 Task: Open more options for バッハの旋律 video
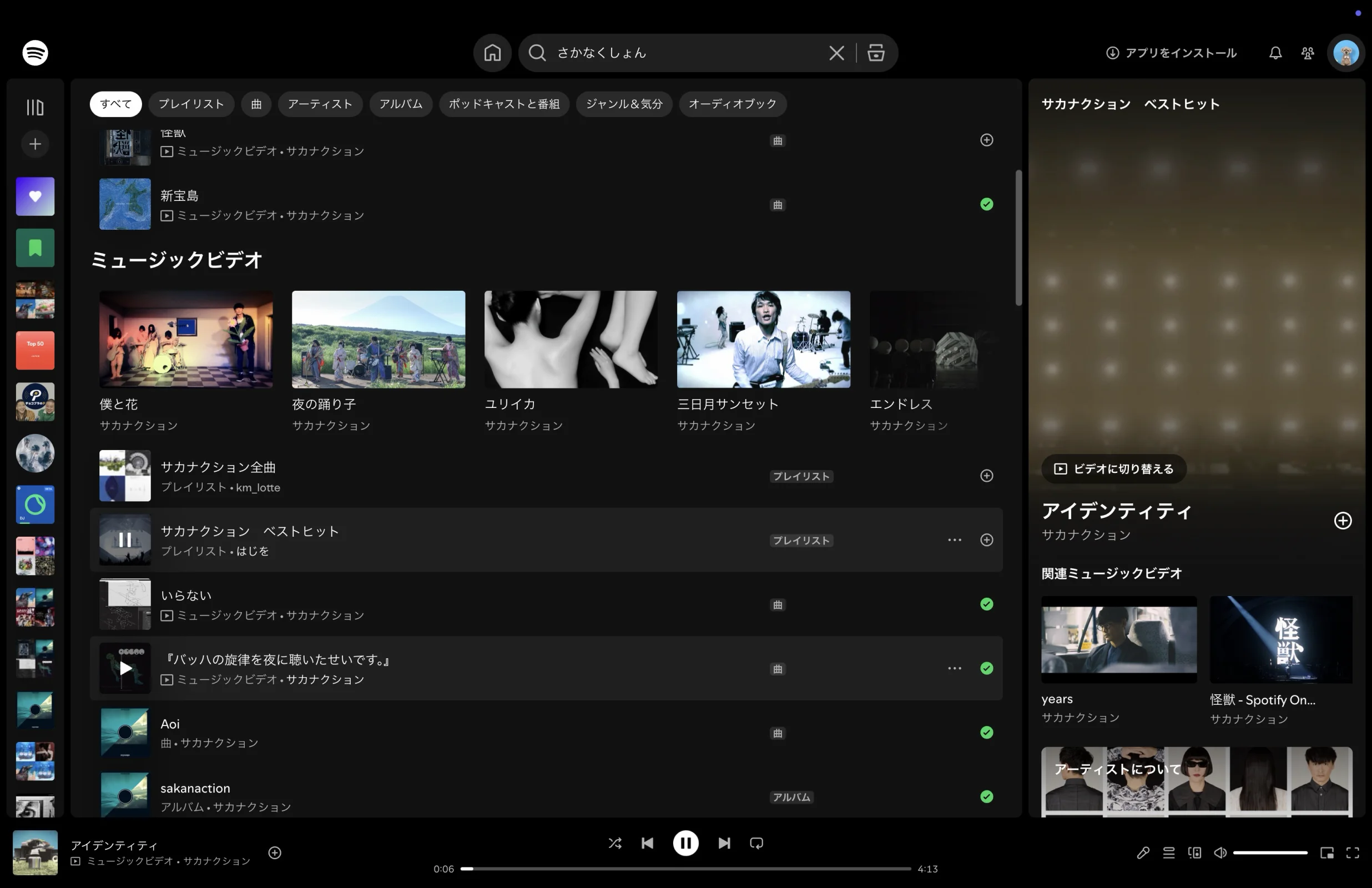(954, 668)
